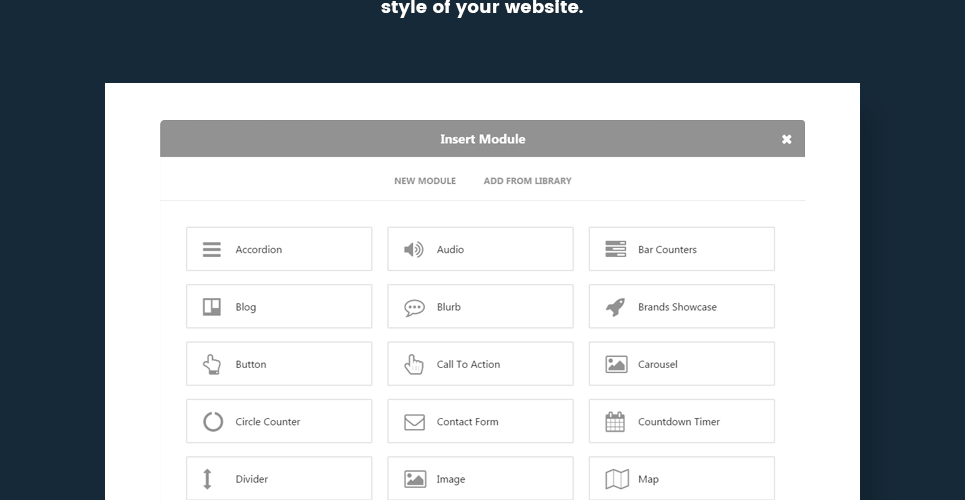Insert the Button module
The height and width of the screenshot is (500, 965).
click(x=279, y=364)
